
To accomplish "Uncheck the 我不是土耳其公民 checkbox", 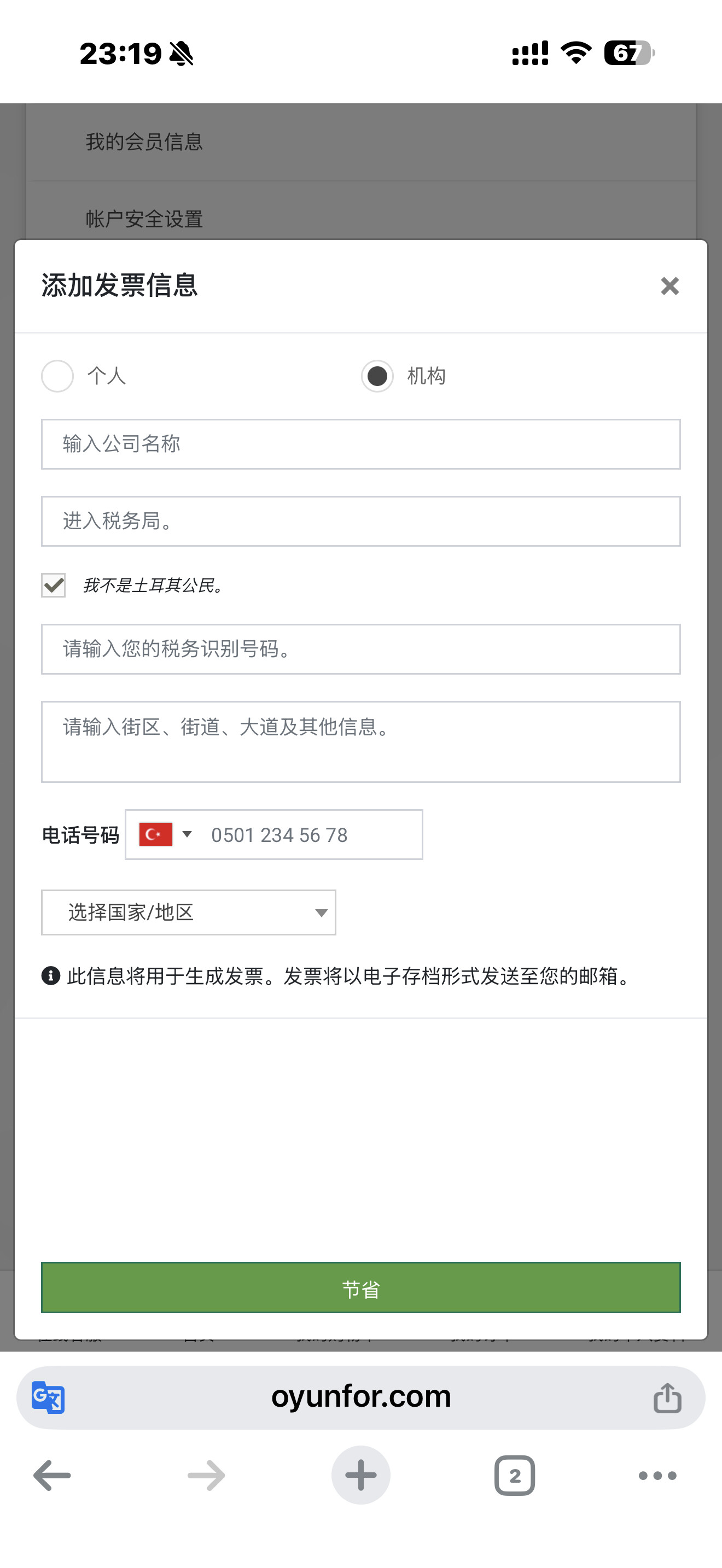I will [54, 585].
